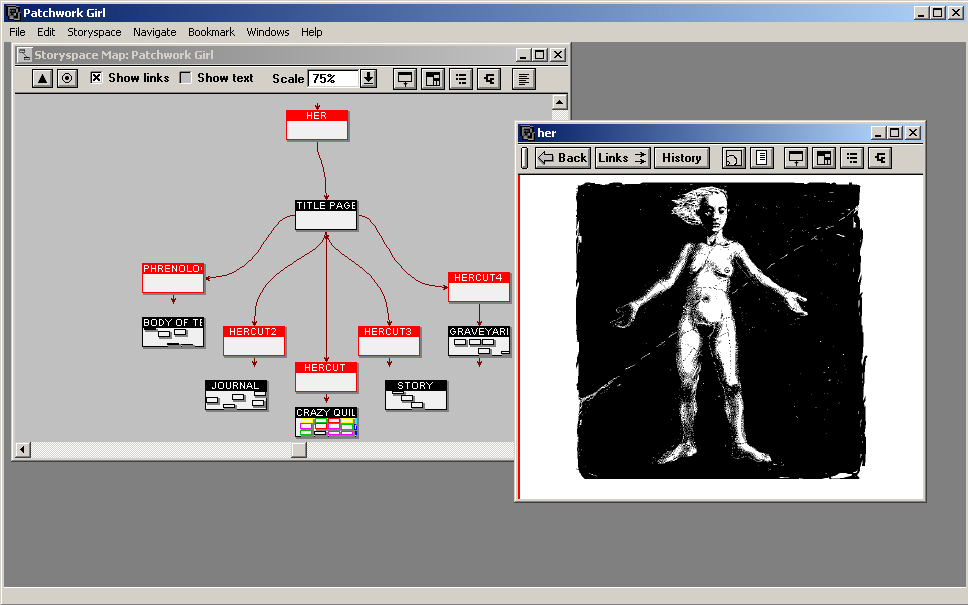Enable the Show text checkbox
This screenshot has width=968, height=605.
pyautogui.click(x=185, y=78)
